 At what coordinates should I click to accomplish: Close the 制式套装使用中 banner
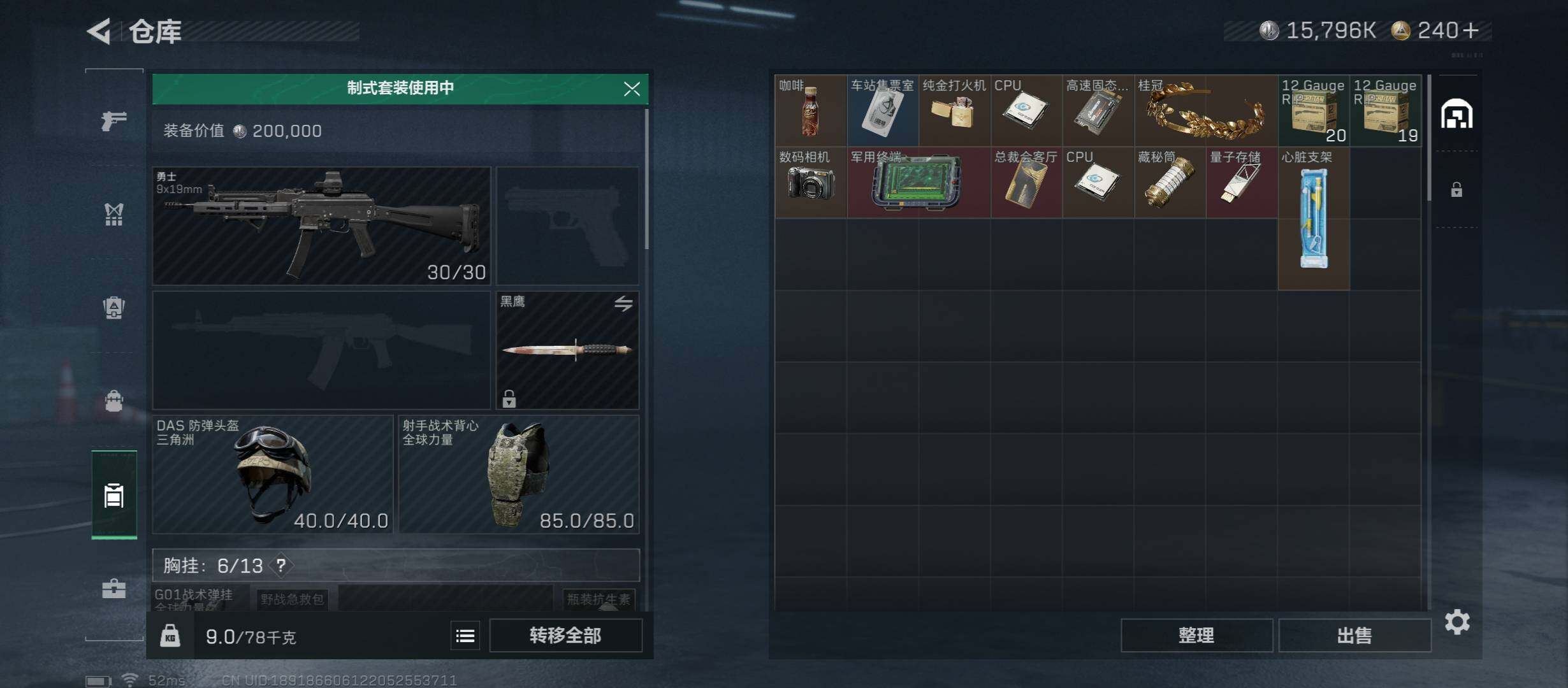pos(632,89)
